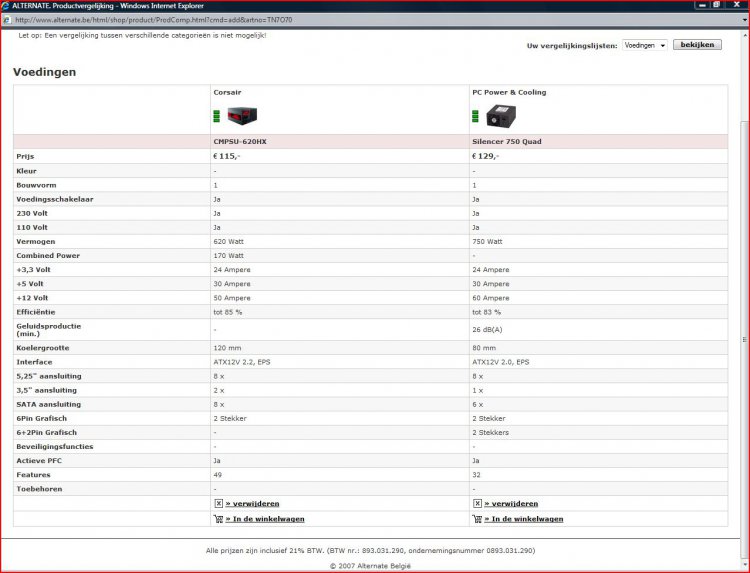750x573 pixels.
Task: Click the 120 mm fan size value
Action: tap(227, 348)
